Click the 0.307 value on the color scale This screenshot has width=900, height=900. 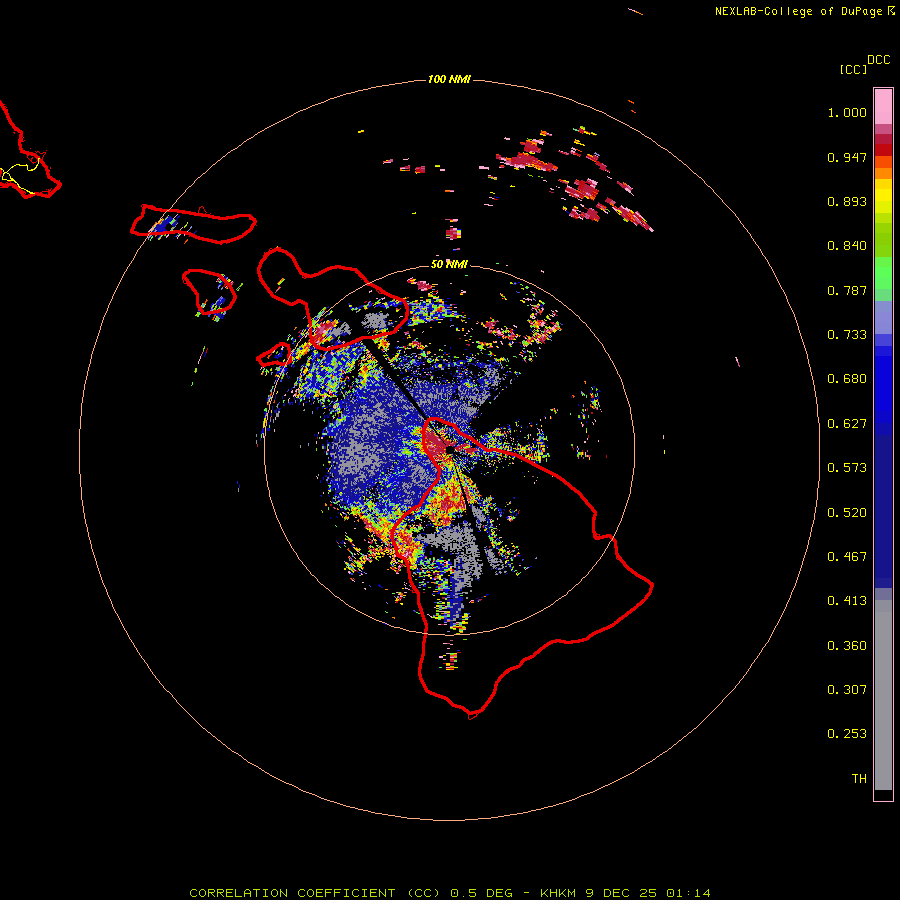pyautogui.click(x=847, y=690)
